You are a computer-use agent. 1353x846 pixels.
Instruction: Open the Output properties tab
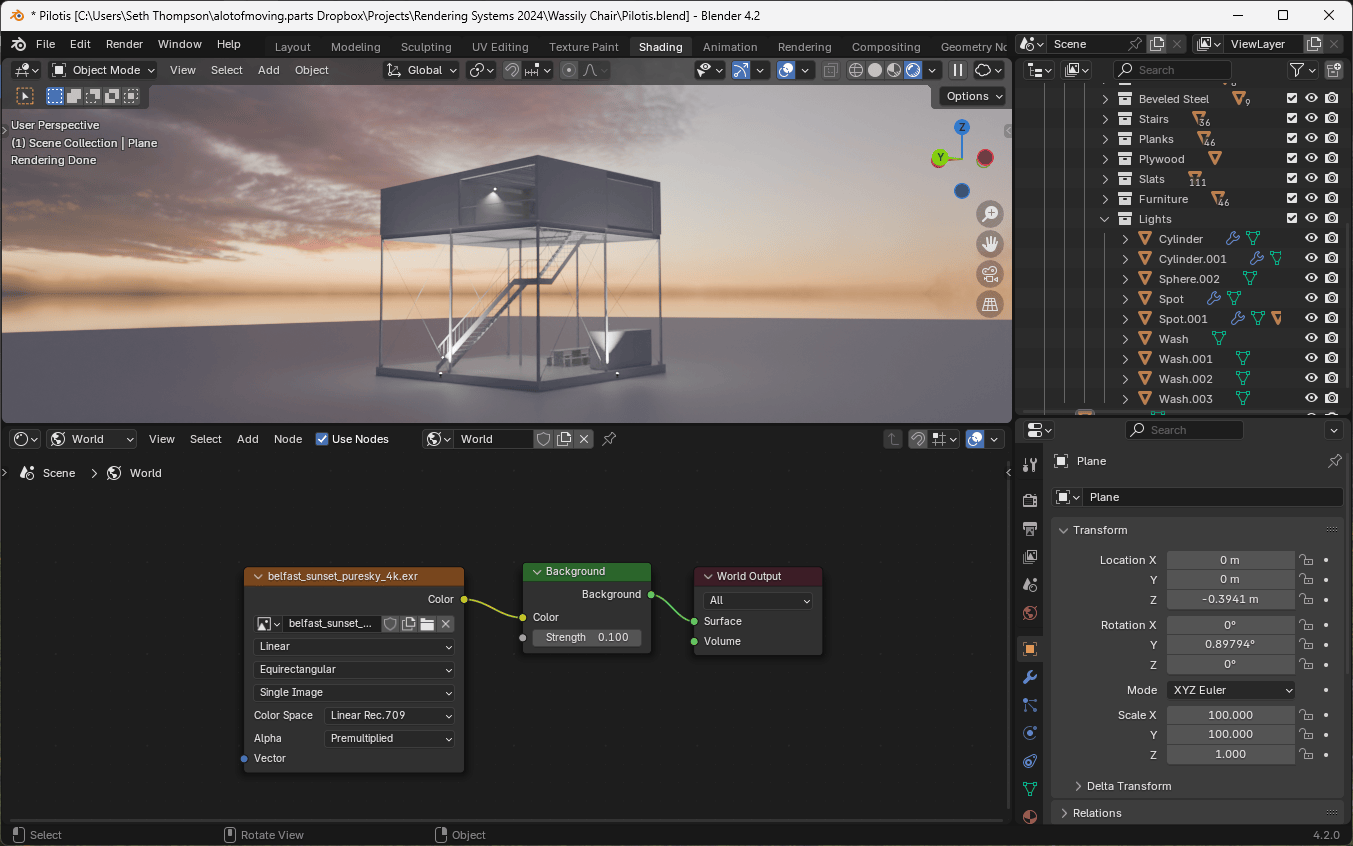1030,528
